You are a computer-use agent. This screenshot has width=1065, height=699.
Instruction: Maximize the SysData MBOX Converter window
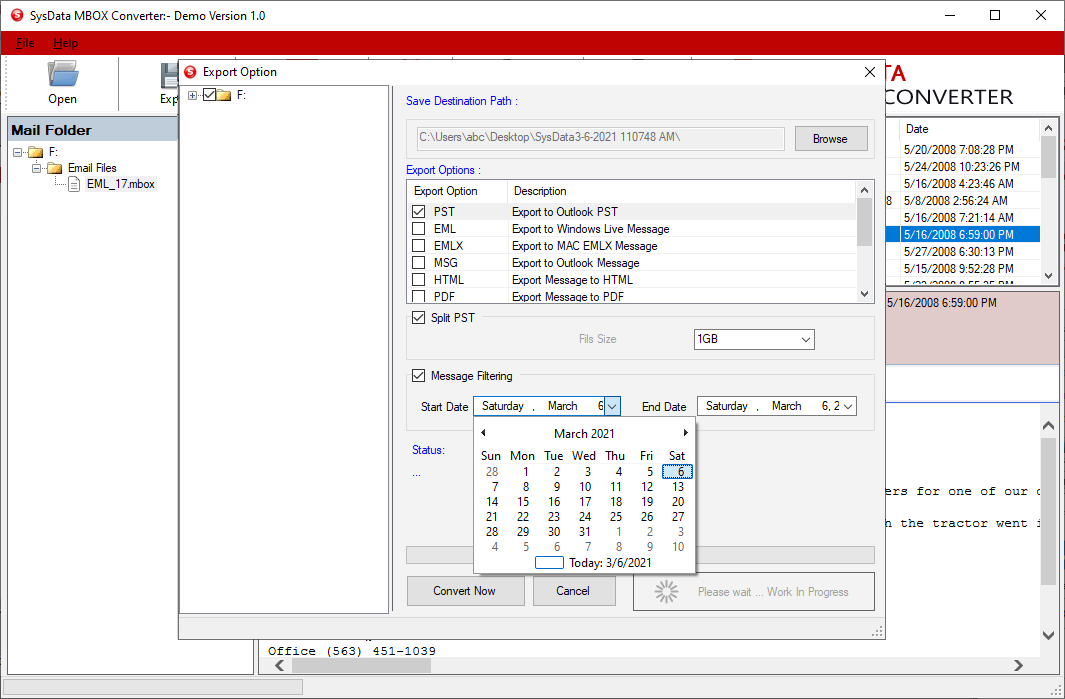click(995, 15)
